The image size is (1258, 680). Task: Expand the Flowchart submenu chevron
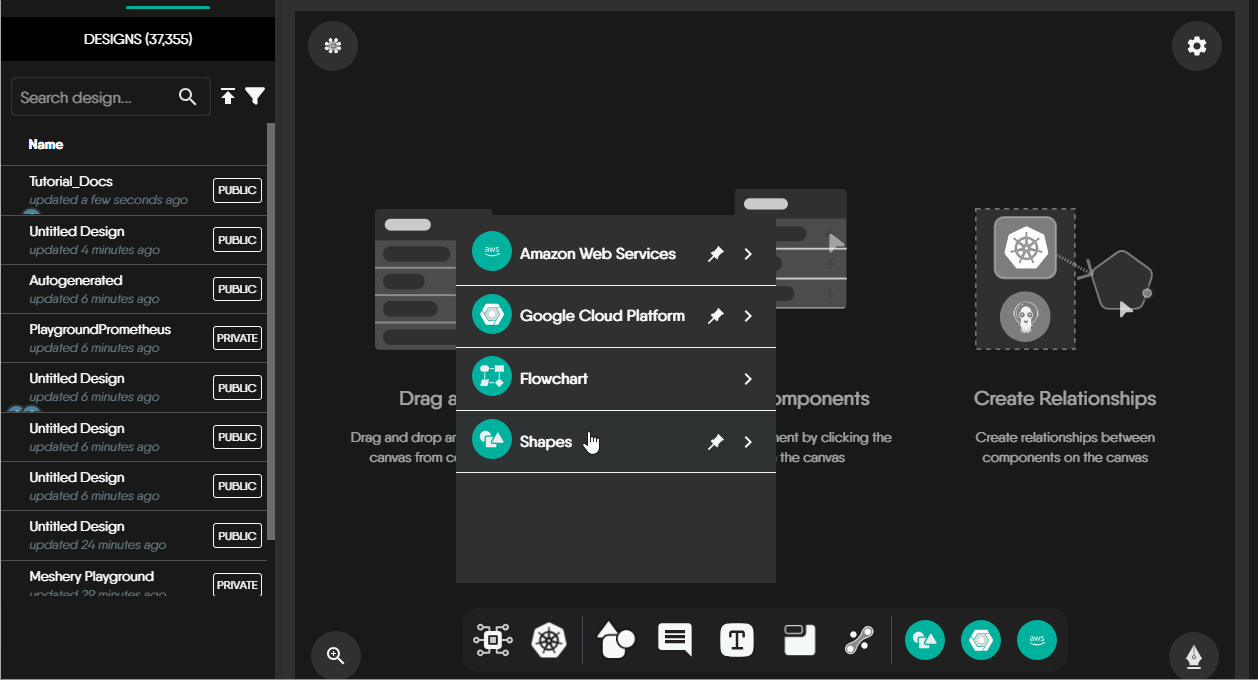pyautogui.click(x=748, y=379)
